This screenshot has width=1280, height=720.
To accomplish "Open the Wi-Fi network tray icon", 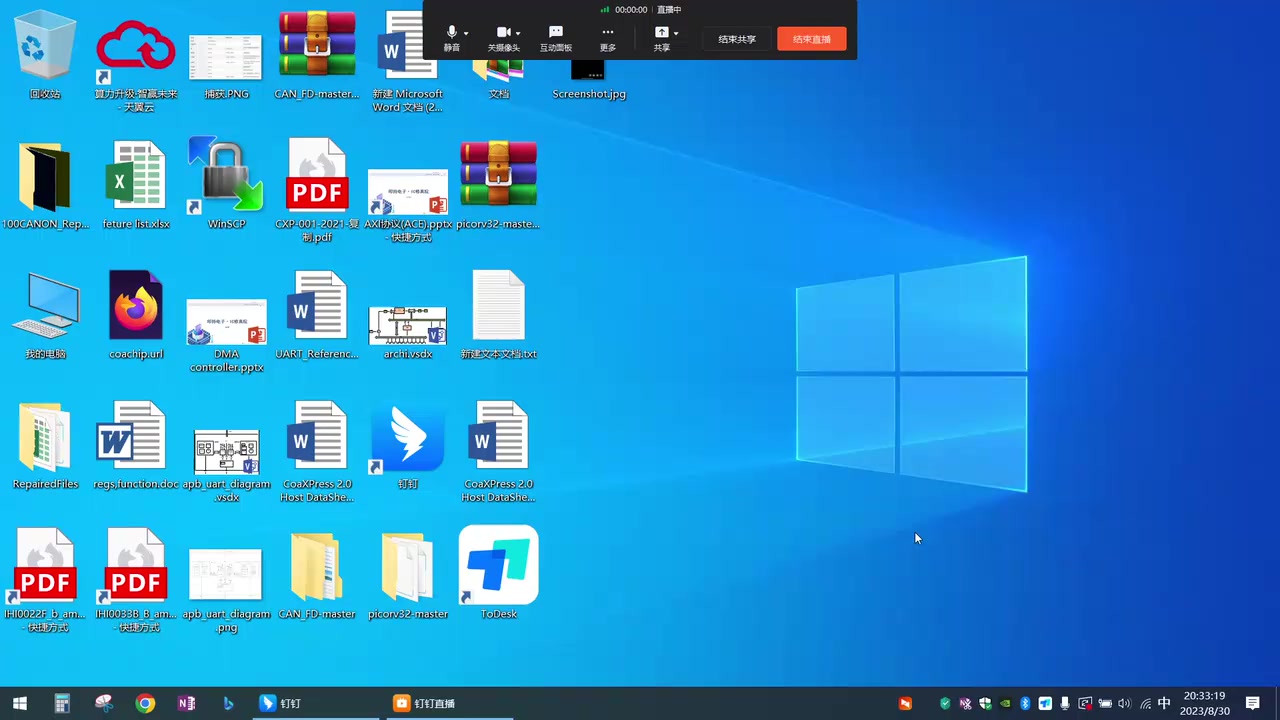I will [1145, 703].
